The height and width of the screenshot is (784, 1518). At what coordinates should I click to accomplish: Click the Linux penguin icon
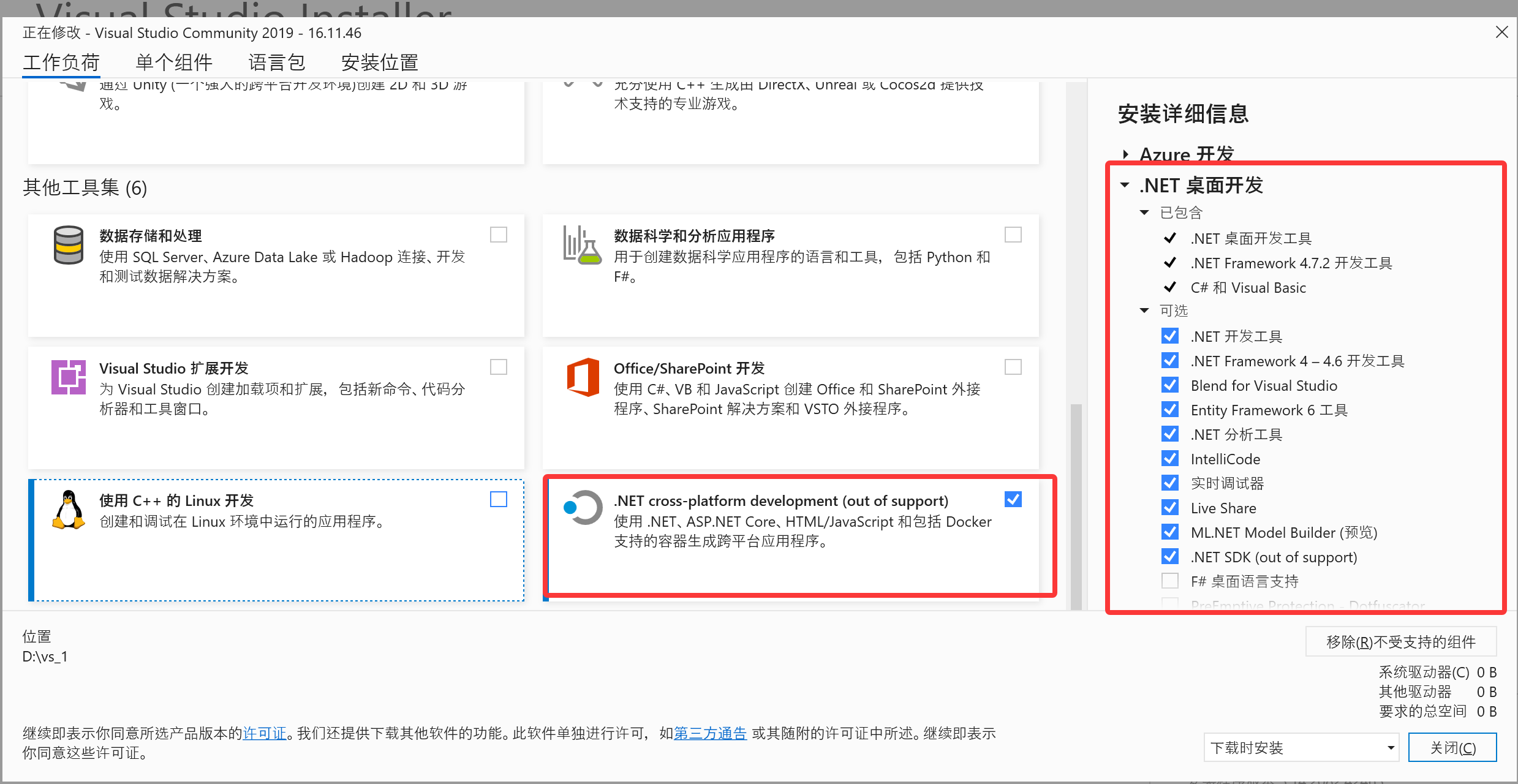[69, 510]
